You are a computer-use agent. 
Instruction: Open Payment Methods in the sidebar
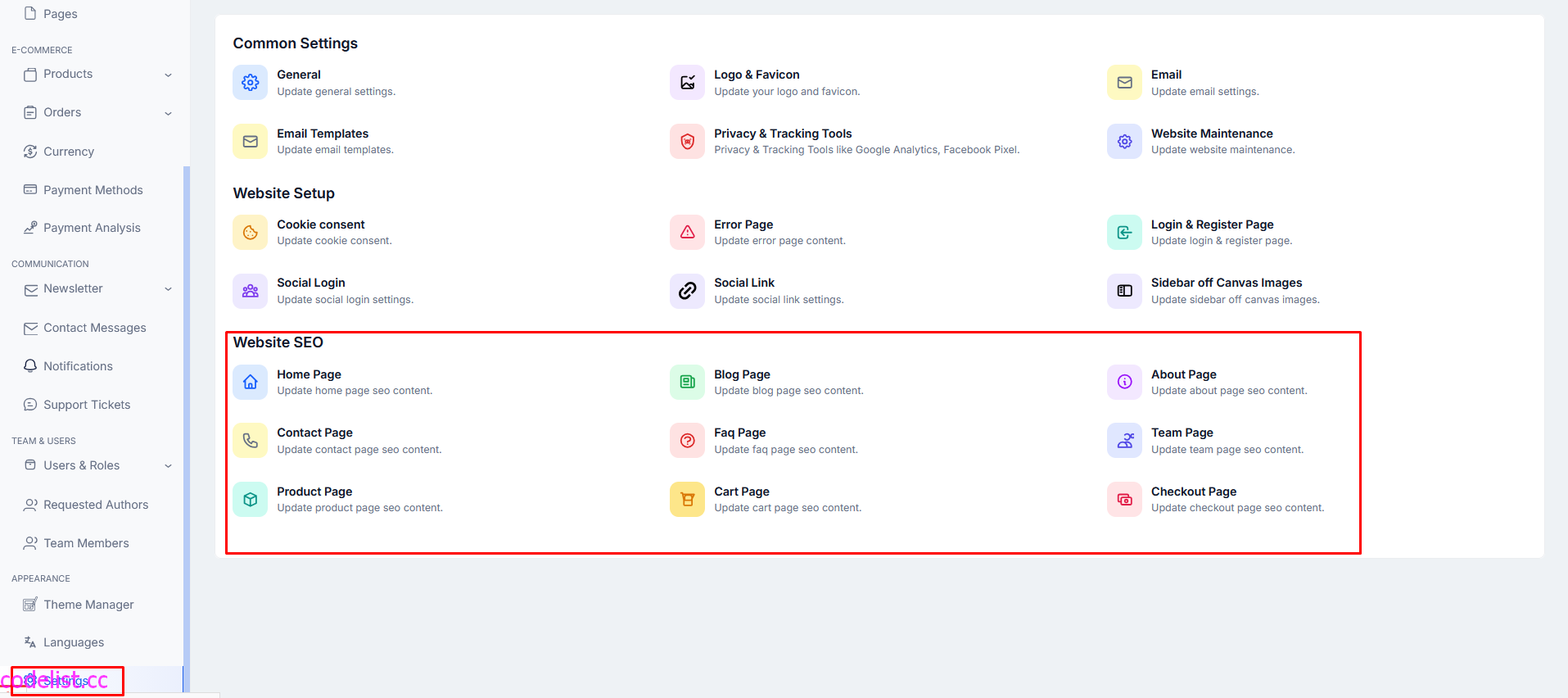tap(92, 190)
